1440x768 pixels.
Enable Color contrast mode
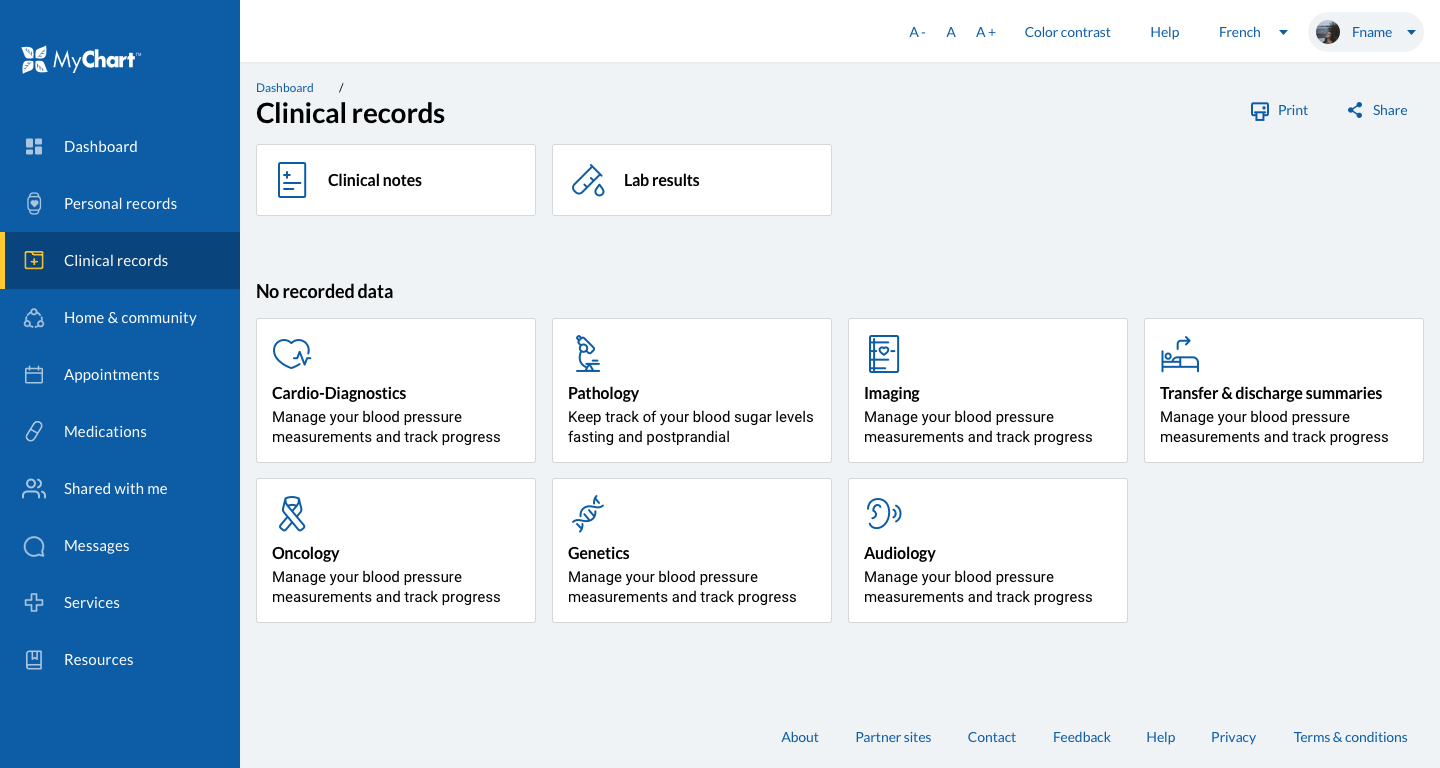(x=1067, y=31)
